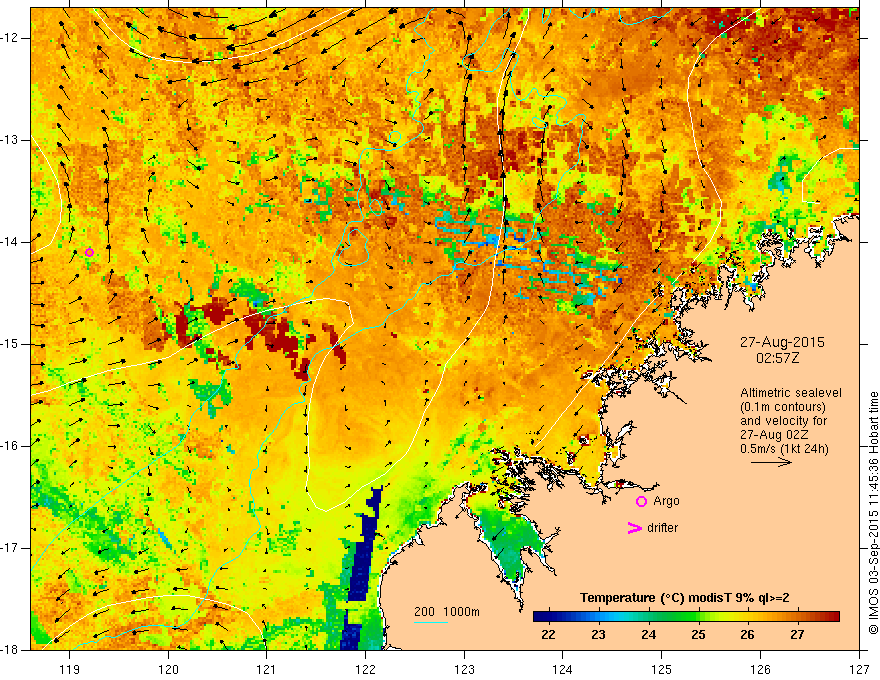Click the latitude label -14
The width and height of the screenshot is (880, 680).
tap(11, 242)
